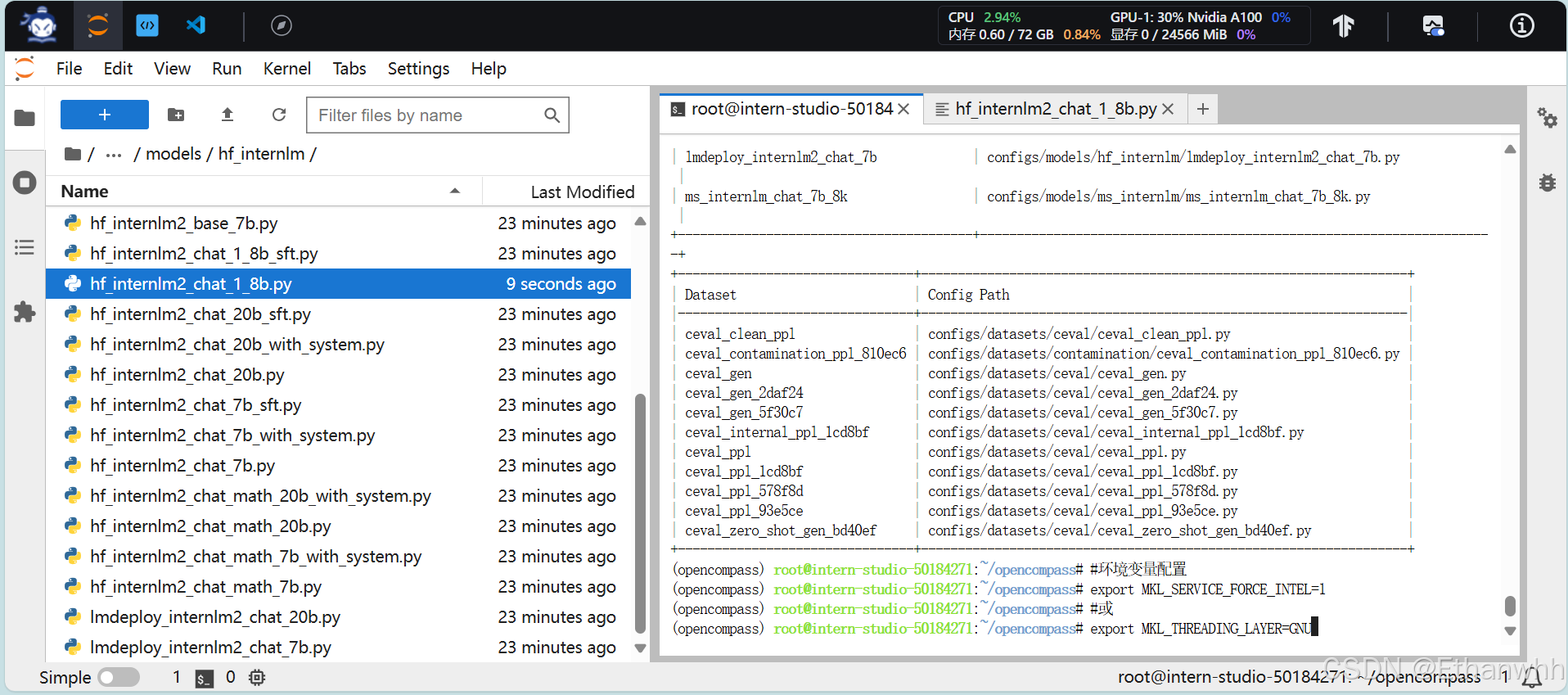Open the VS Code icon in top bar
This screenshot has height=695, width=1568.
click(196, 25)
